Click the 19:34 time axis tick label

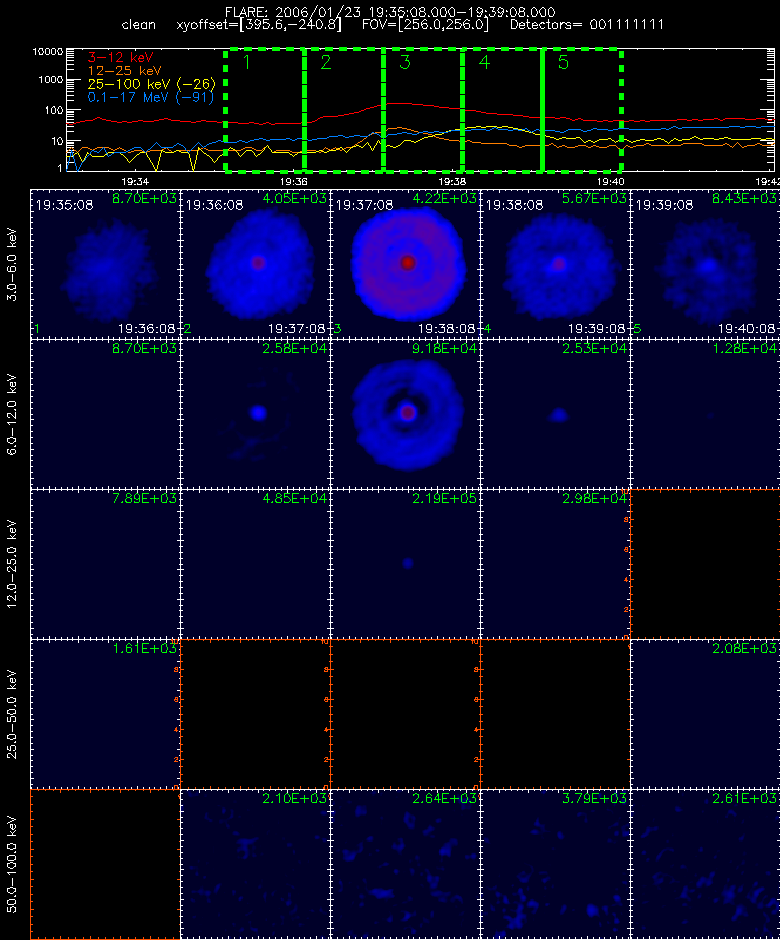pos(135,182)
